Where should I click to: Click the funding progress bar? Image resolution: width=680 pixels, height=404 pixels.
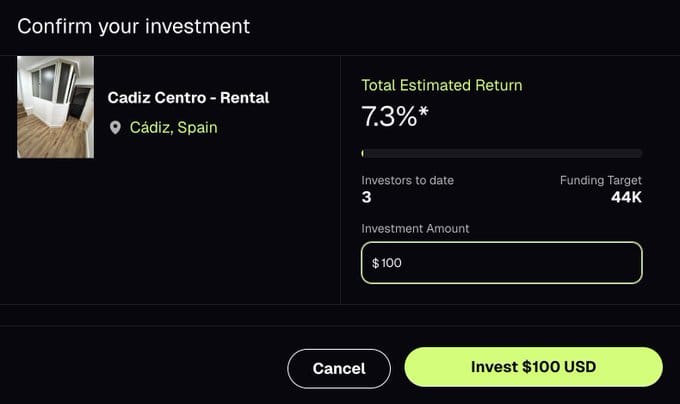(x=502, y=153)
